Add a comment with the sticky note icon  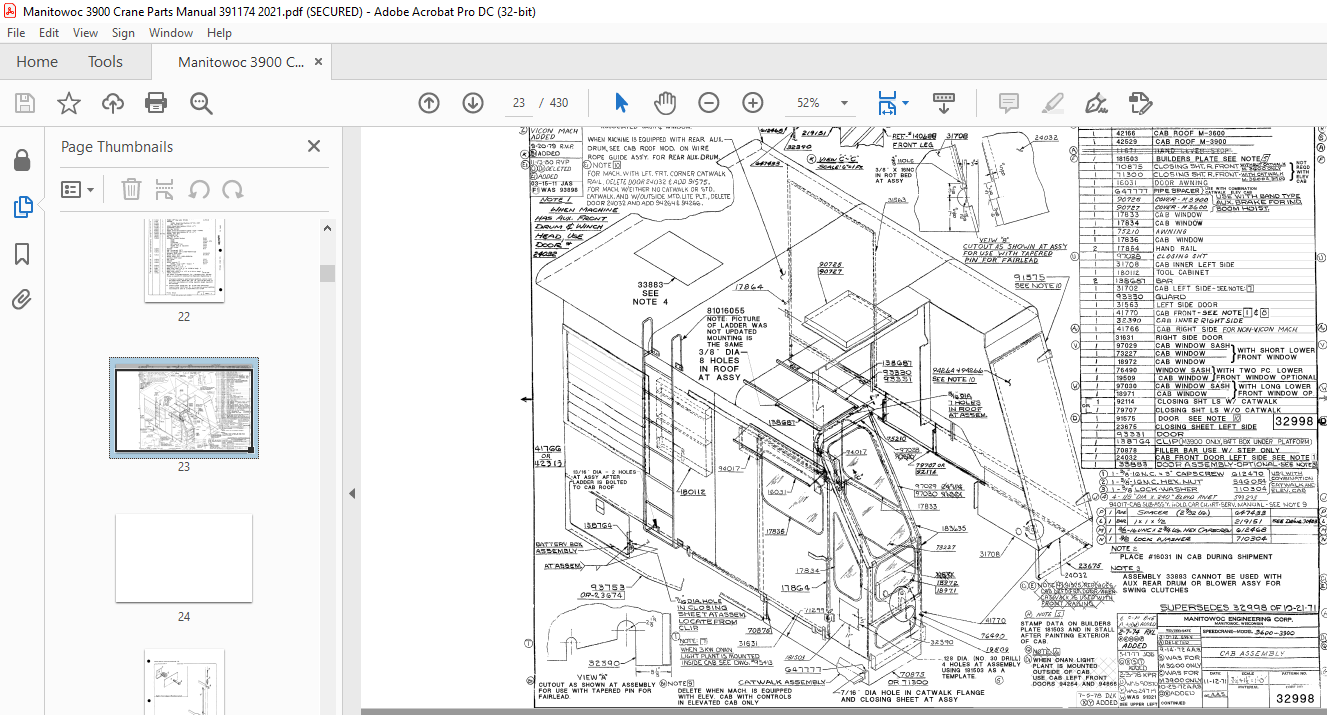(1008, 103)
